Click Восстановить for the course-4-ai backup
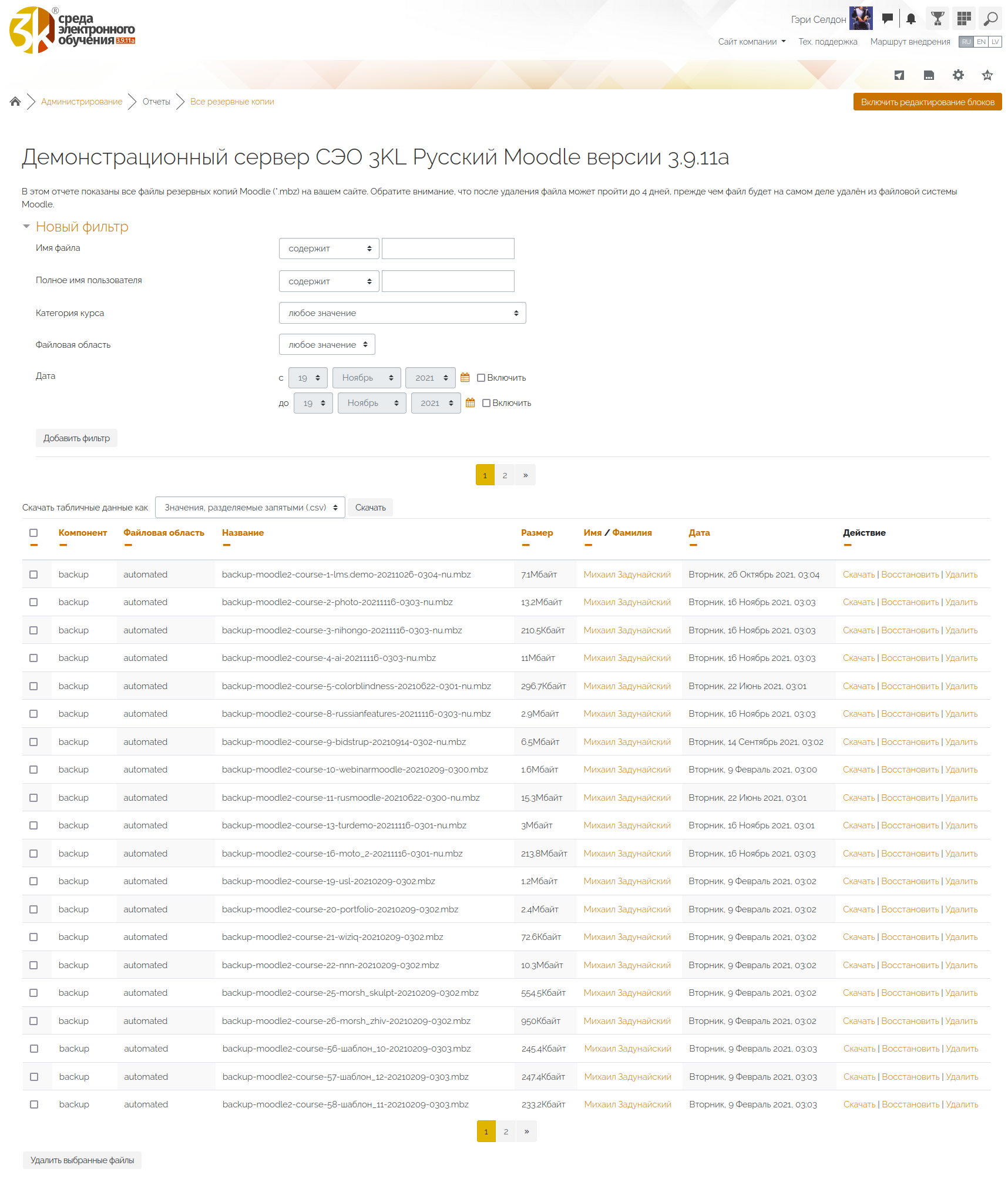The width and height of the screenshot is (1008, 1182). [910, 658]
